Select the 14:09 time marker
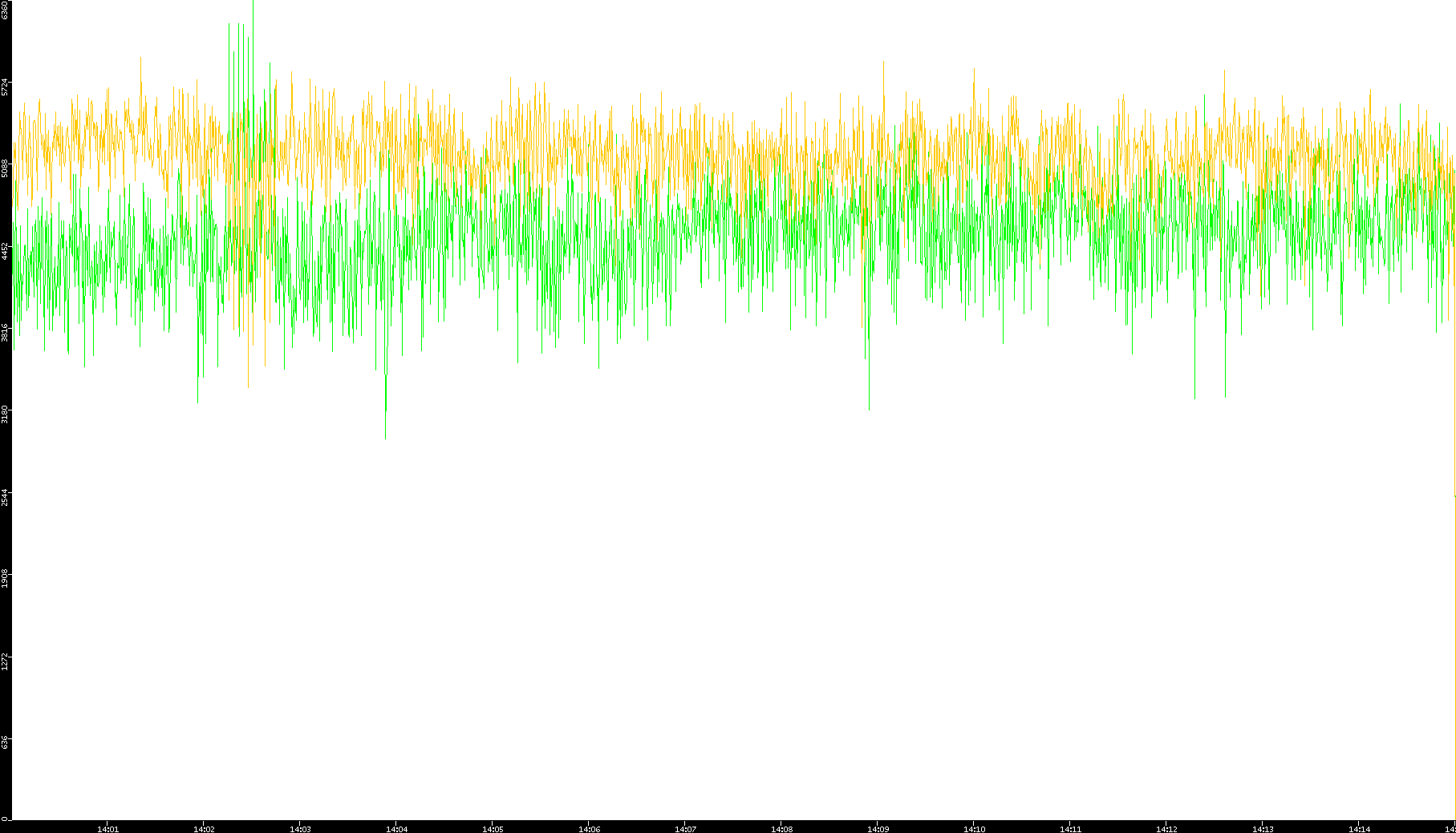This screenshot has height=833, width=1456. tap(878, 829)
